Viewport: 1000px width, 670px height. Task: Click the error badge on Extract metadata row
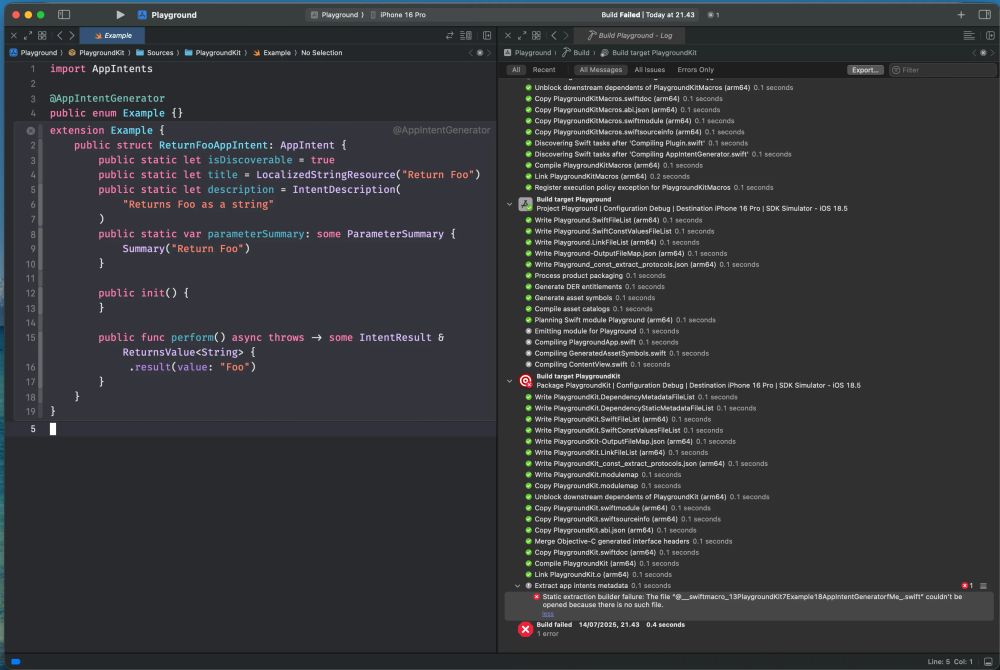967,586
